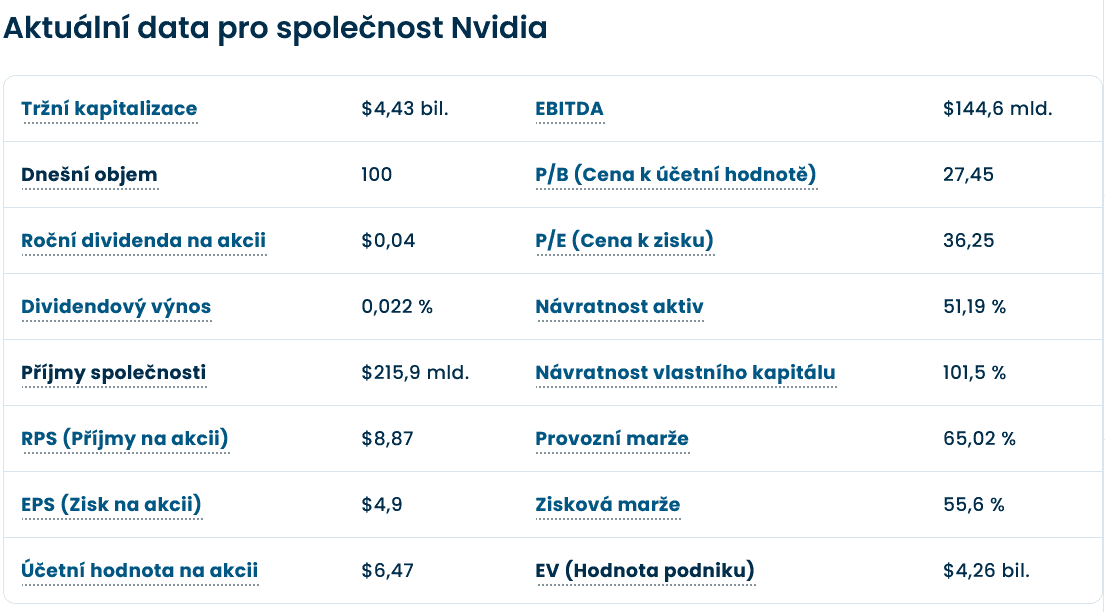1105x612 pixels.
Task: Open the Dividendový výnos definition
Action: point(116,307)
